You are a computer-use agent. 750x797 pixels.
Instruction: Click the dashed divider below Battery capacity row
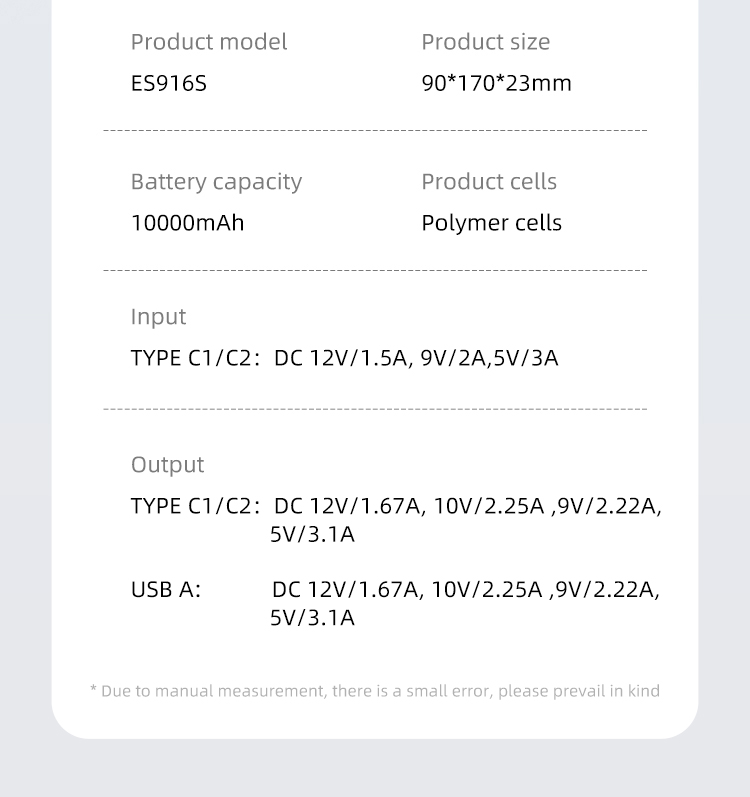tap(375, 270)
